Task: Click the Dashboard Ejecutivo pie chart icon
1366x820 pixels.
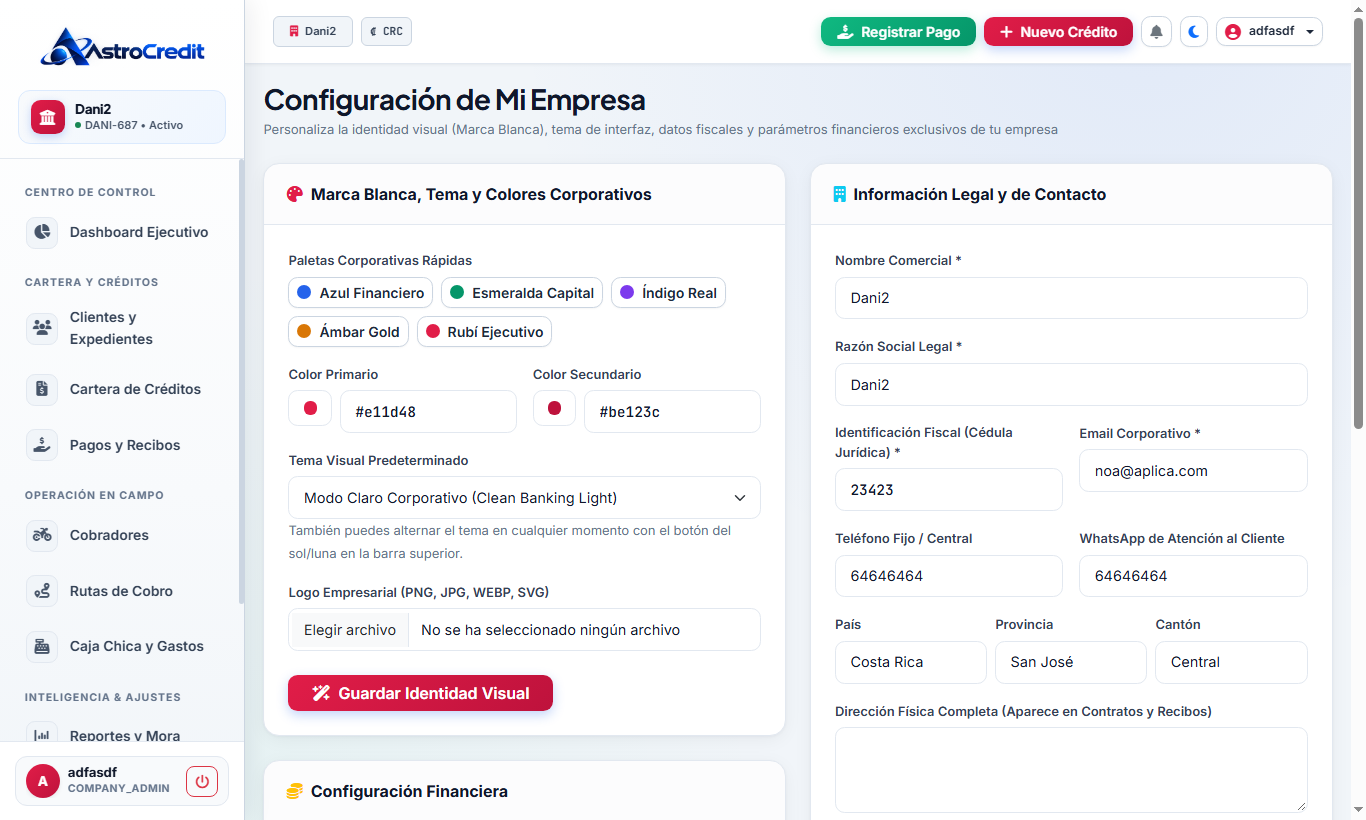Action: 42,232
